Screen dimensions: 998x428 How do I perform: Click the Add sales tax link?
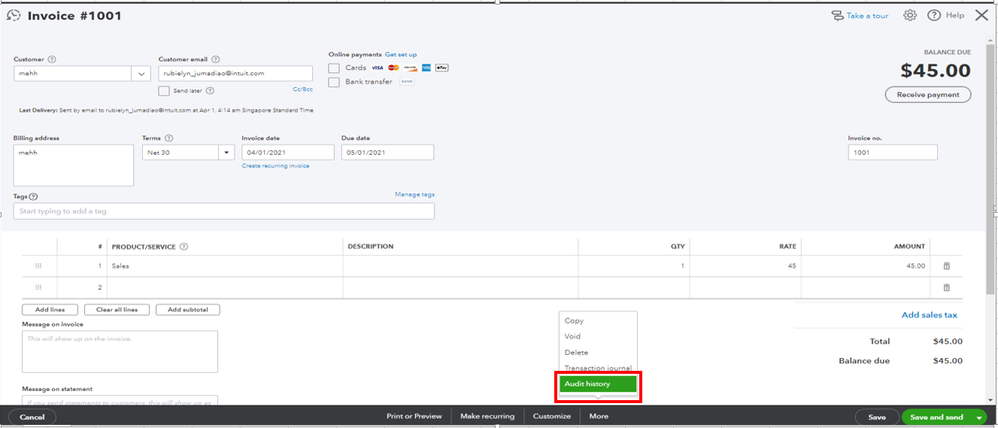tap(929, 315)
